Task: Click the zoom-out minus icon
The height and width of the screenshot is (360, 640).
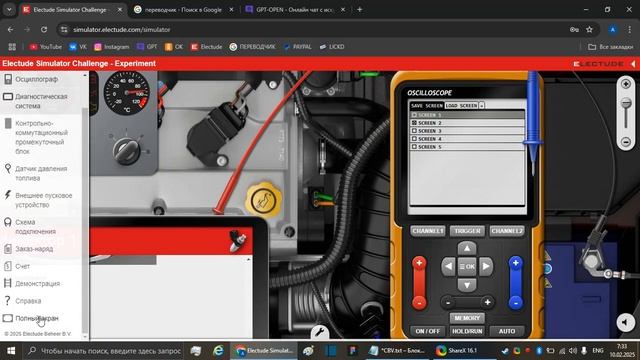Action: pos(626,142)
